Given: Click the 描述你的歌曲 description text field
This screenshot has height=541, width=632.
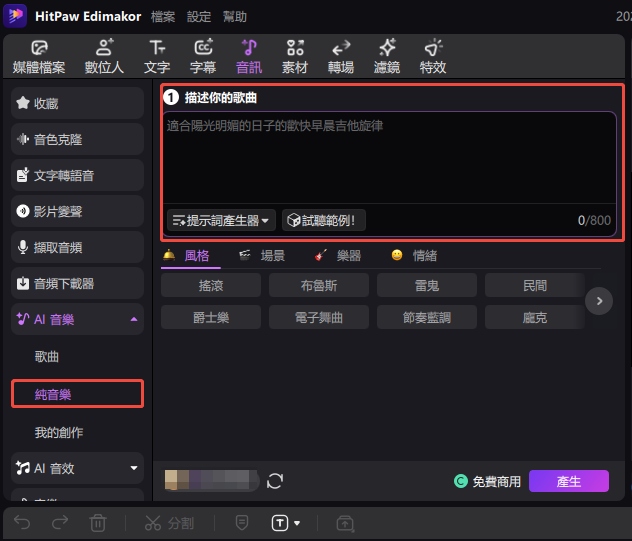Looking at the screenshot, I should tap(390, 157).
